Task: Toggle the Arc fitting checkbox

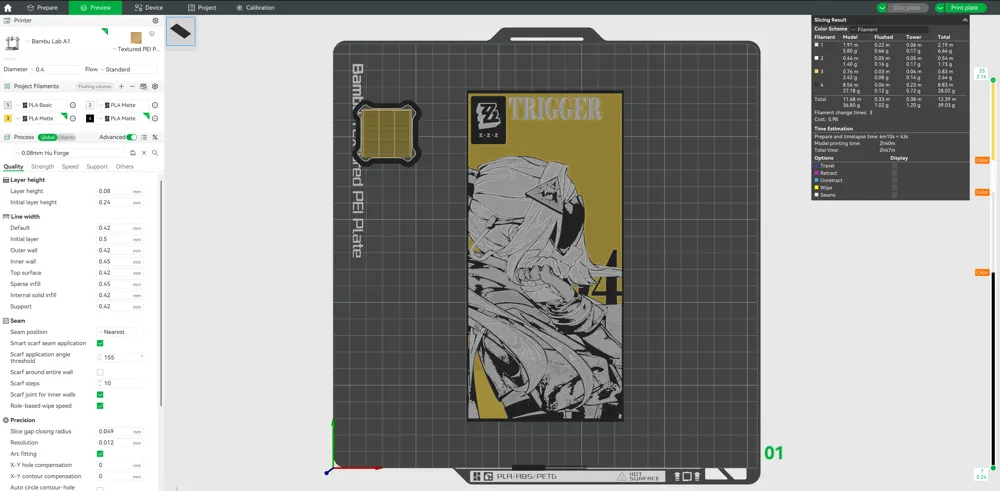Action: (100, 454)
